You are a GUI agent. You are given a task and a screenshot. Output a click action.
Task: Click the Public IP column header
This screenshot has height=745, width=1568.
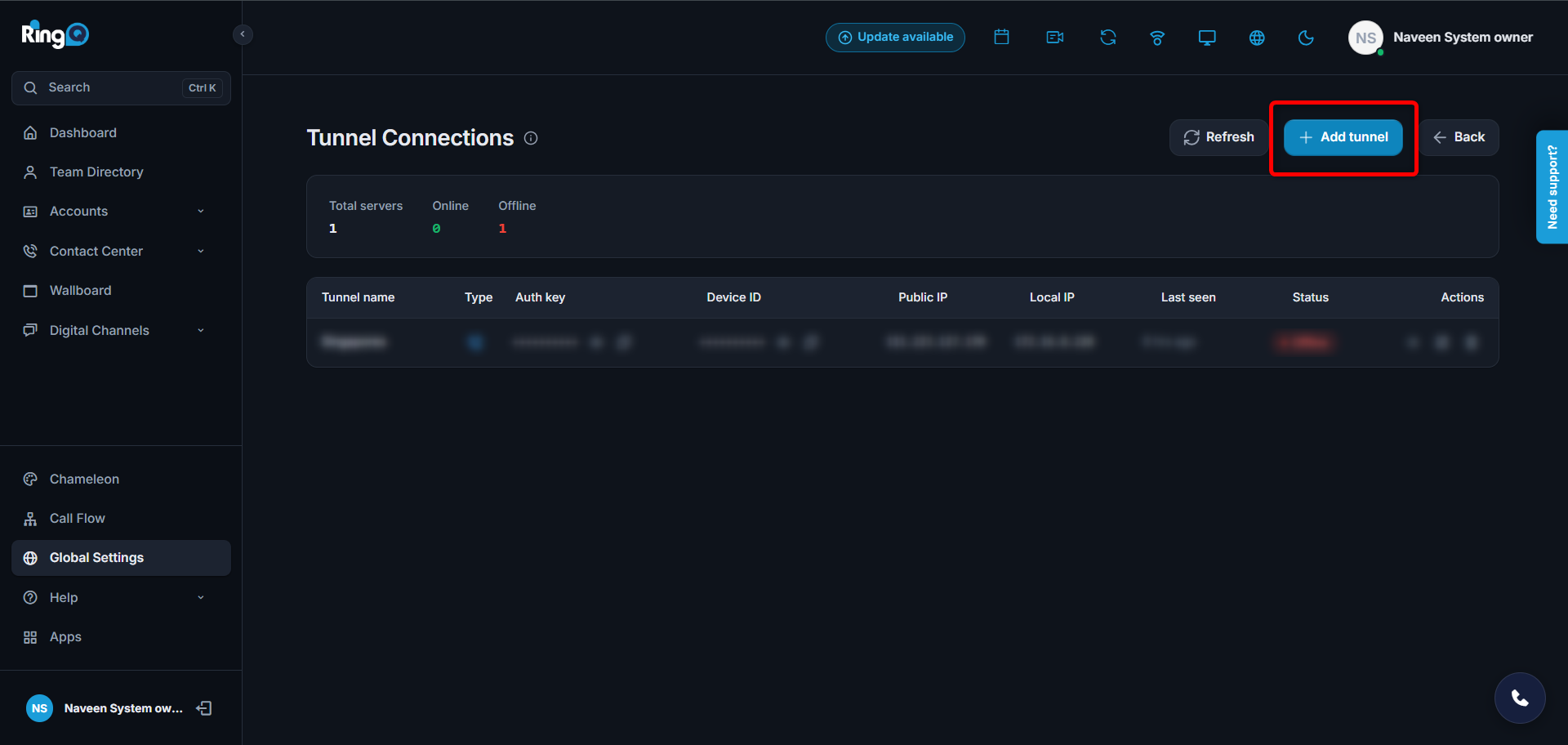(923, 297)
